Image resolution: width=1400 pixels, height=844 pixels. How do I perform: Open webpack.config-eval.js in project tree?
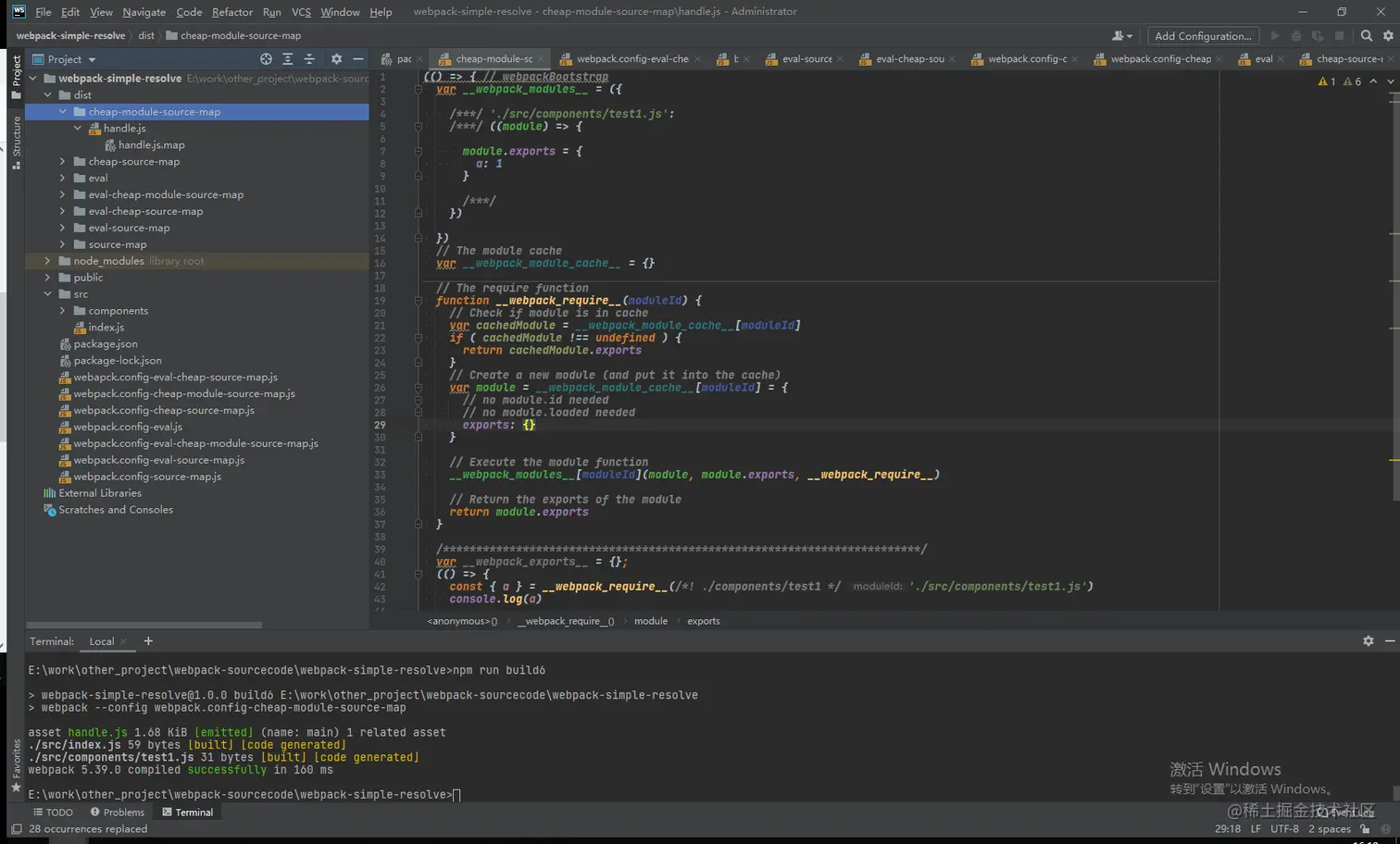pos(128,427)
